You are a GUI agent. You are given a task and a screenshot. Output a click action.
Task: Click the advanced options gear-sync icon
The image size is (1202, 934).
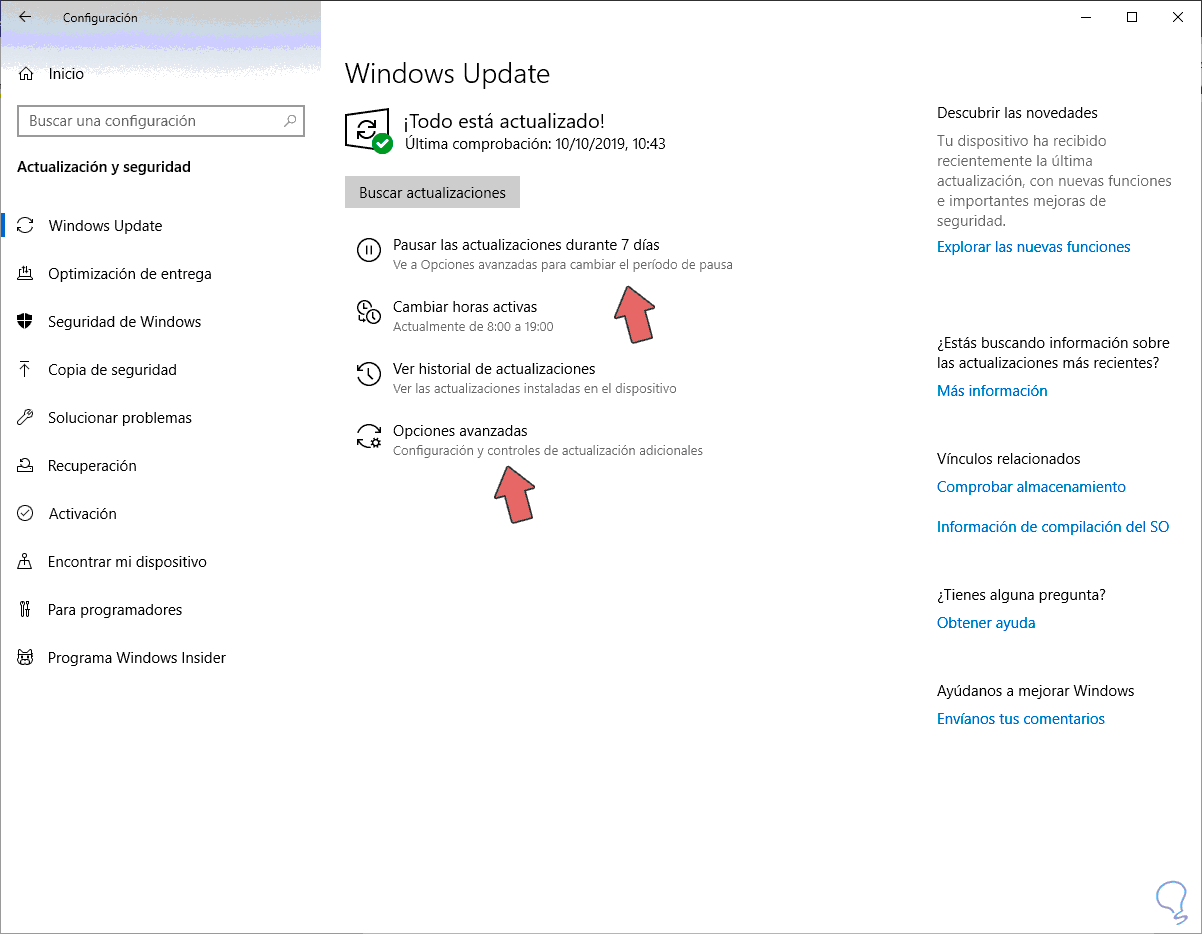tap(369, 436)
